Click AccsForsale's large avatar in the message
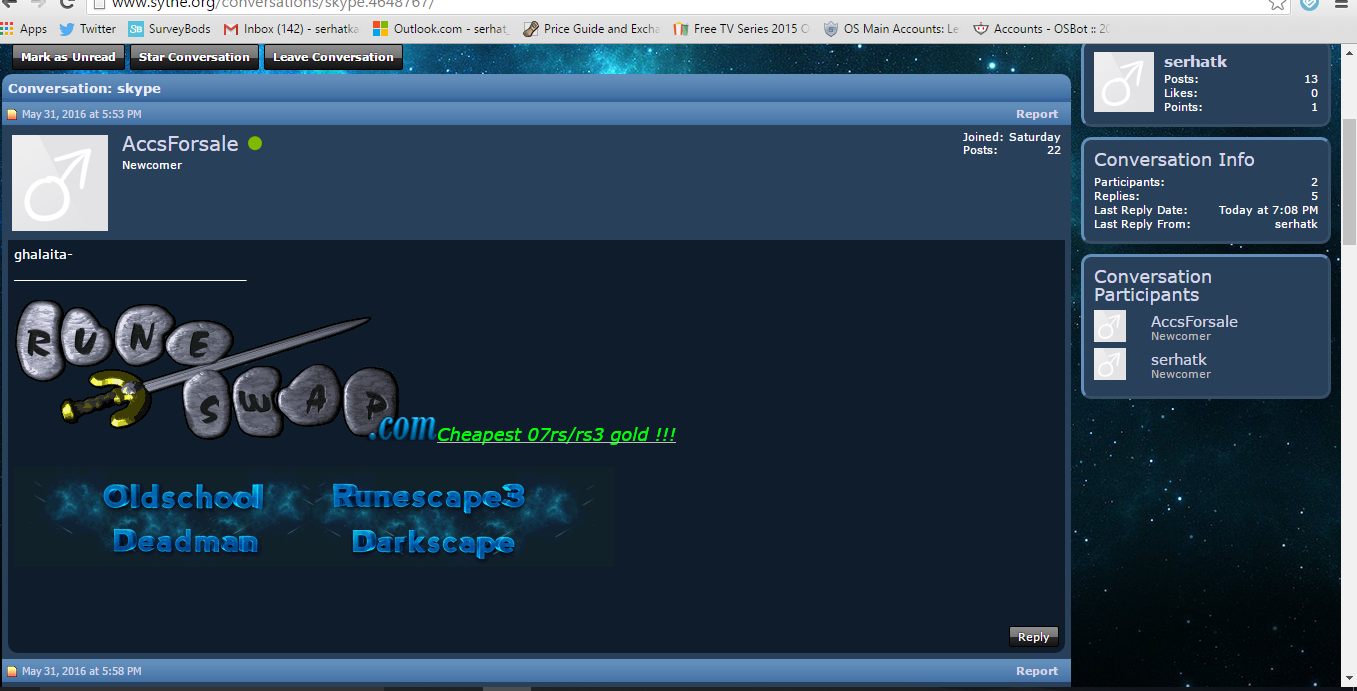Viewport: 1357px width, 691px height. coord(60,183)
